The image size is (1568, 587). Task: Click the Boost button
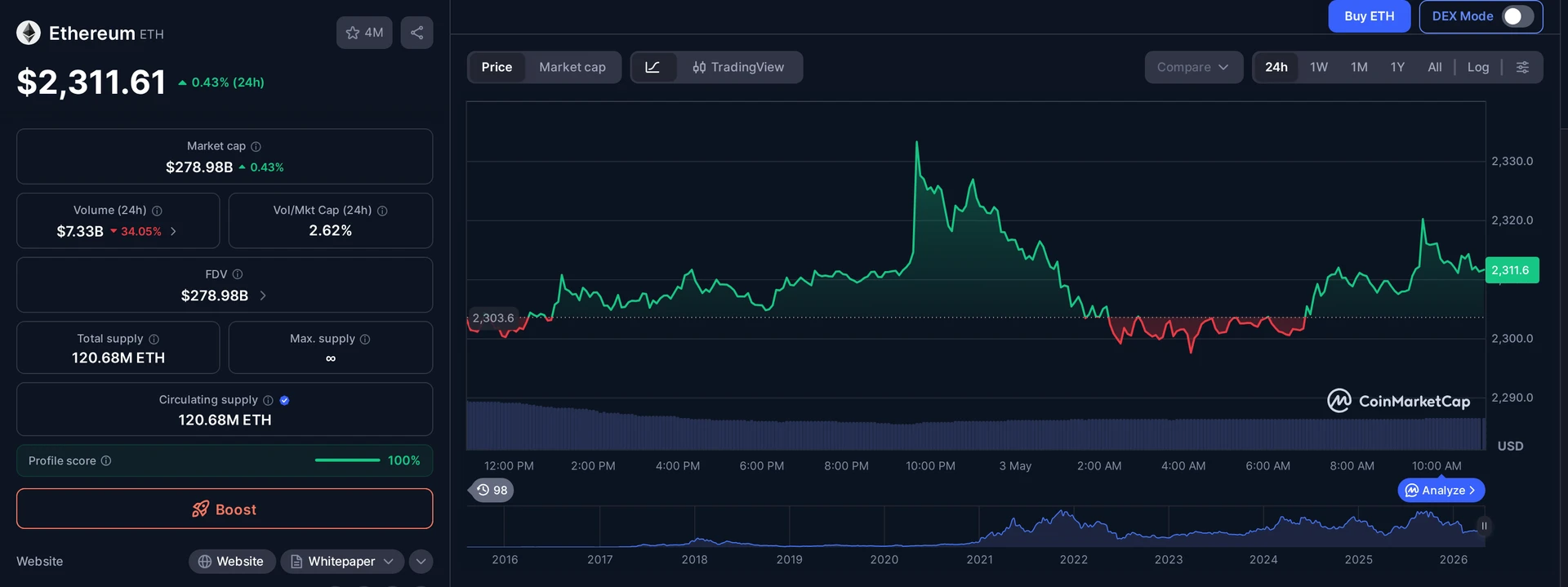pos(225,509)
